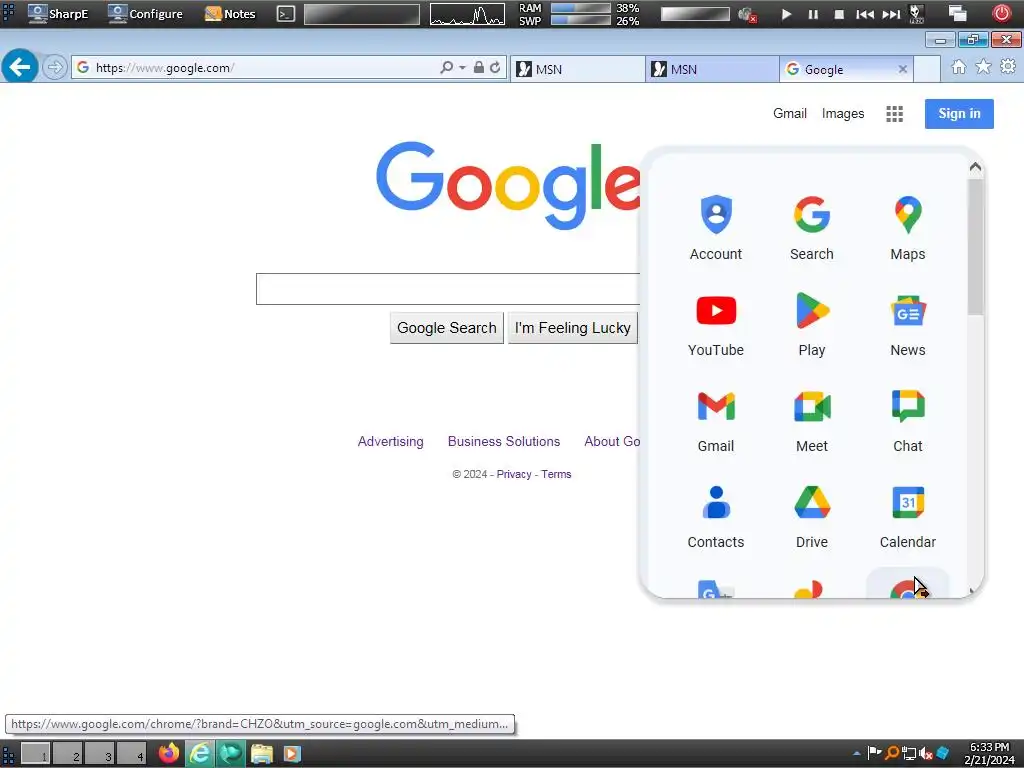This screenshot has height=768, width=1024.
Task: Click I'm Feeling Lucky button
Action: [x=573, y=328]
